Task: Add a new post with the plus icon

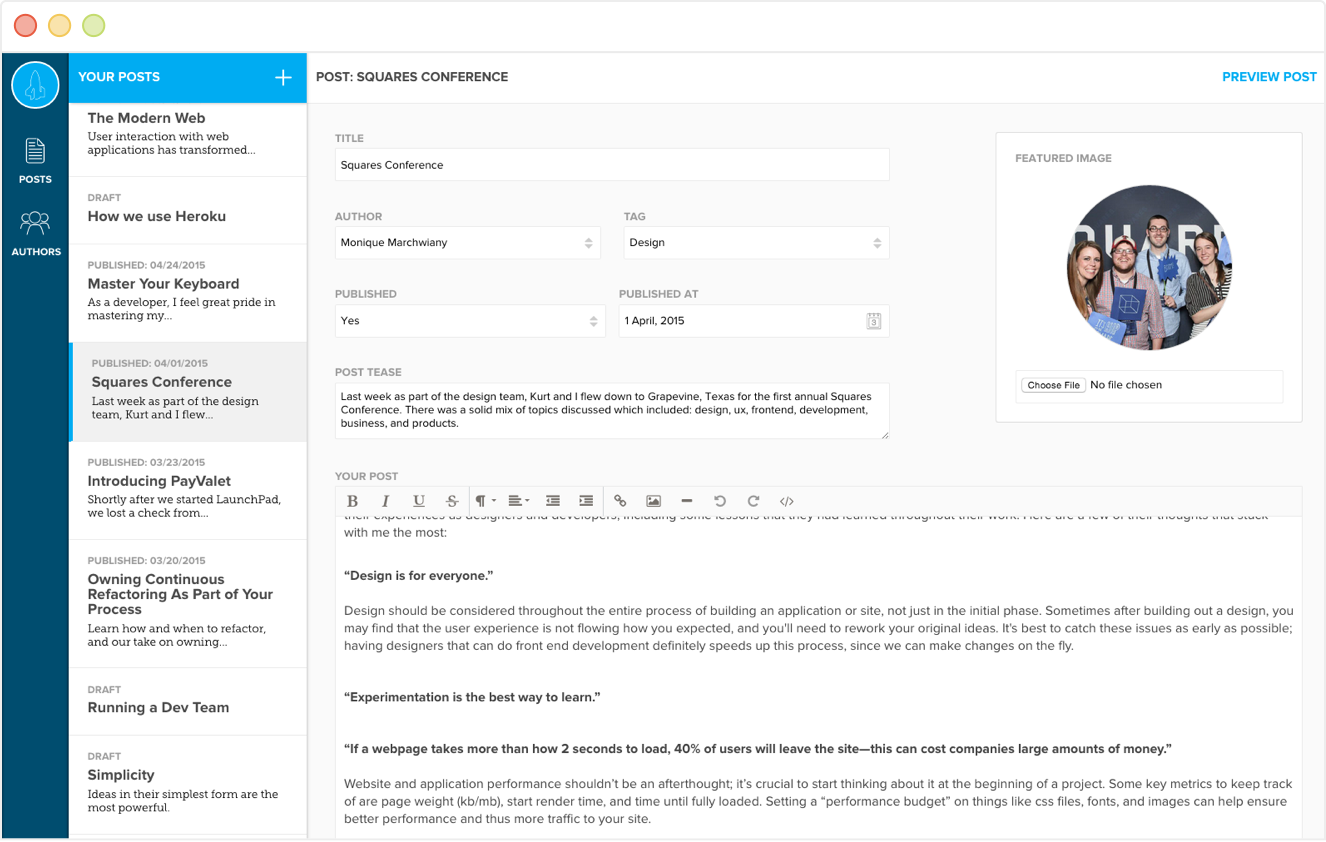Action: [x=283, y=78]
